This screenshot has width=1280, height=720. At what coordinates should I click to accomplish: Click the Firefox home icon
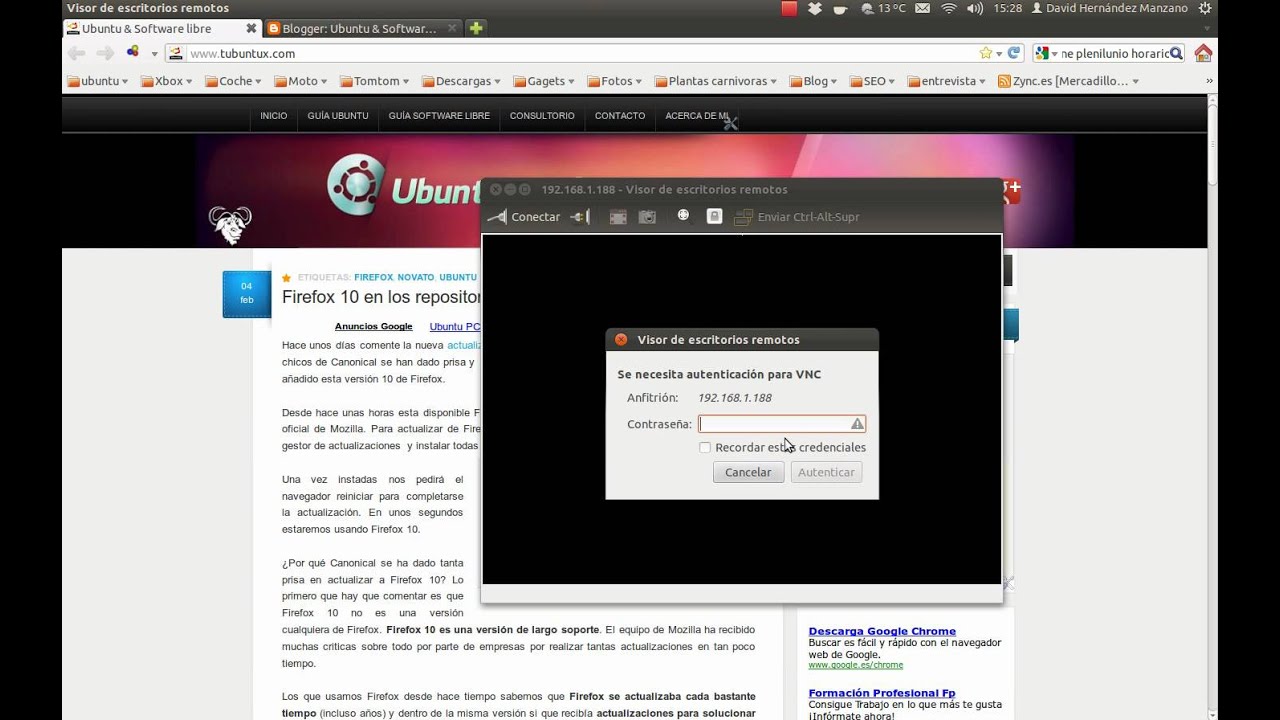[1203, 53]
